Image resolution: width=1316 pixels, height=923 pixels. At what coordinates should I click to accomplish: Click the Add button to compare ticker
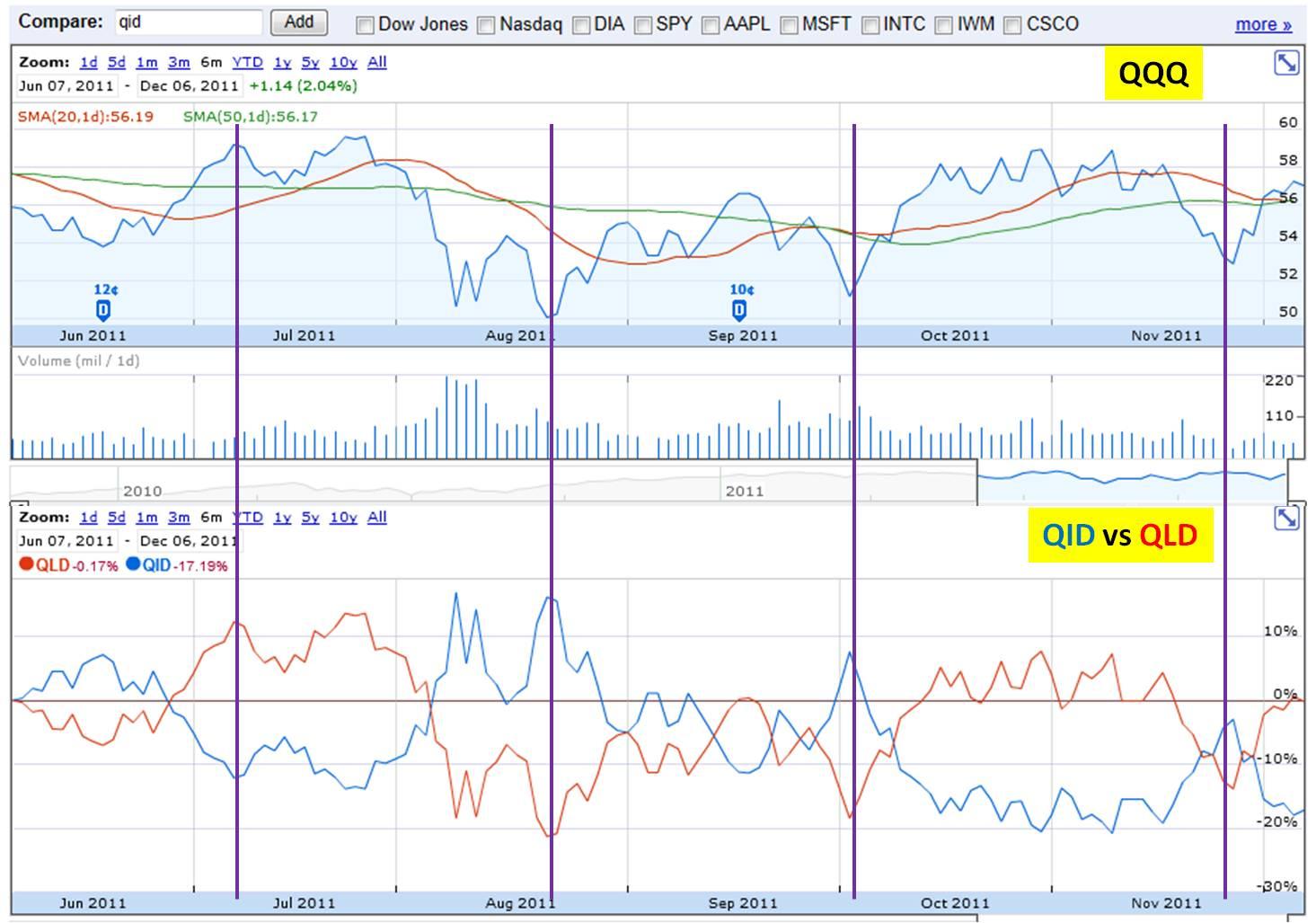(298, 22)
